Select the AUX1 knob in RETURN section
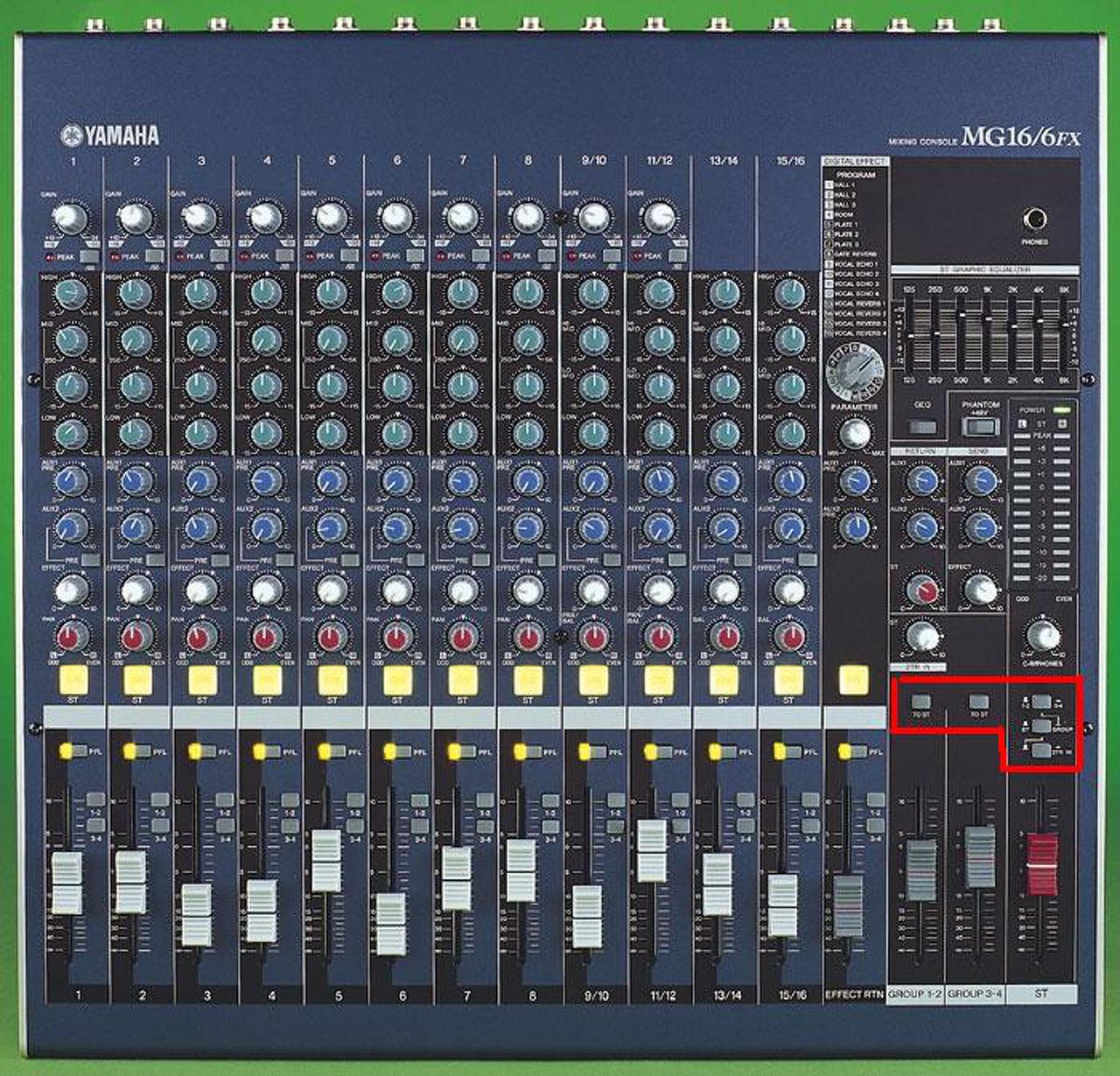The height and width of the screenshot is (1076, 1120). (x=922, y=479)
